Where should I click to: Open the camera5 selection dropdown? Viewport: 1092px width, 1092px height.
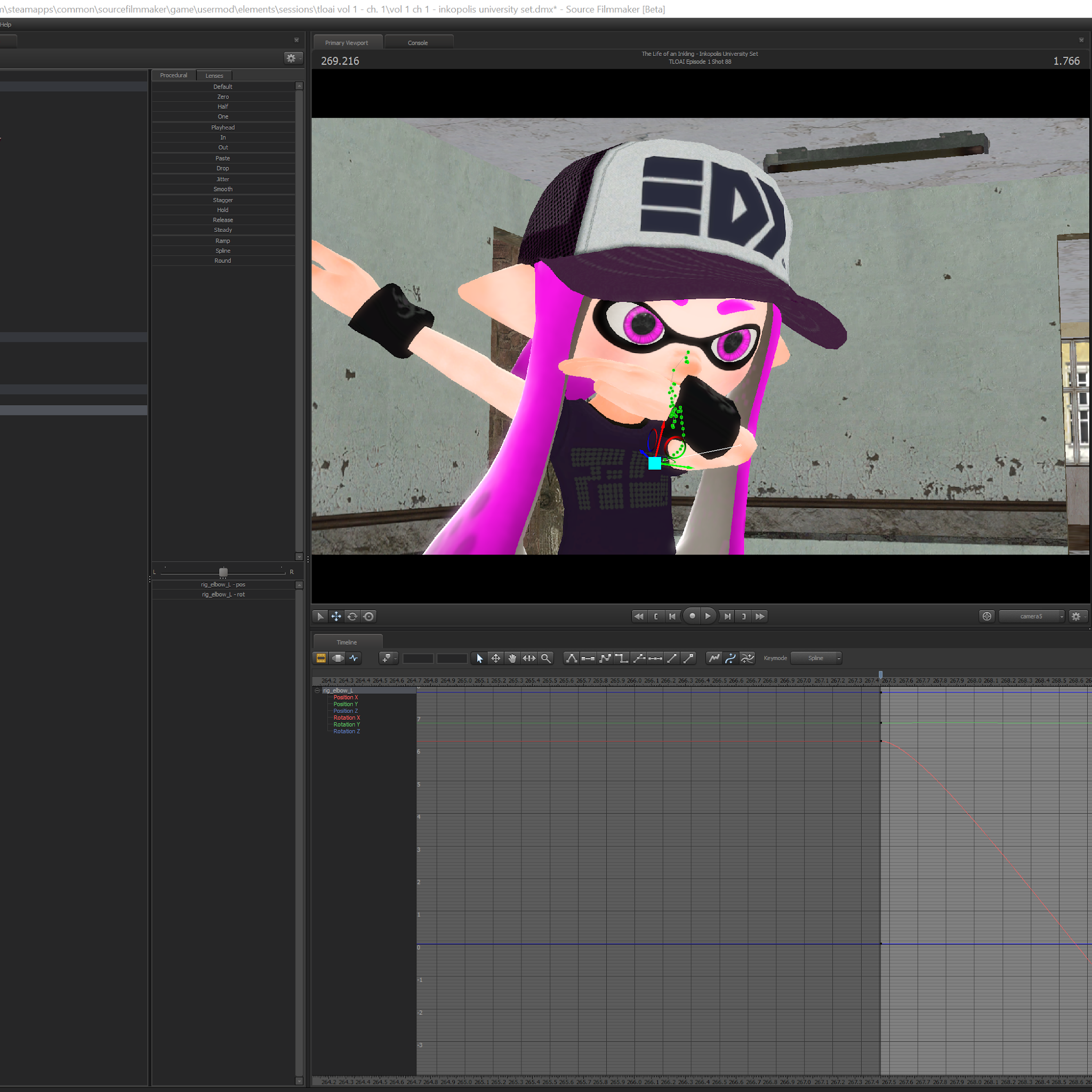coord(1032,616)
